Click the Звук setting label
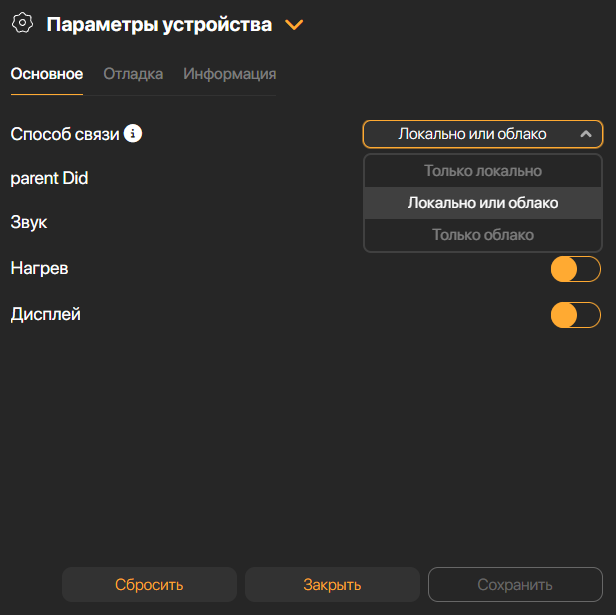616x615 pixels. click(x=29, y=222)
